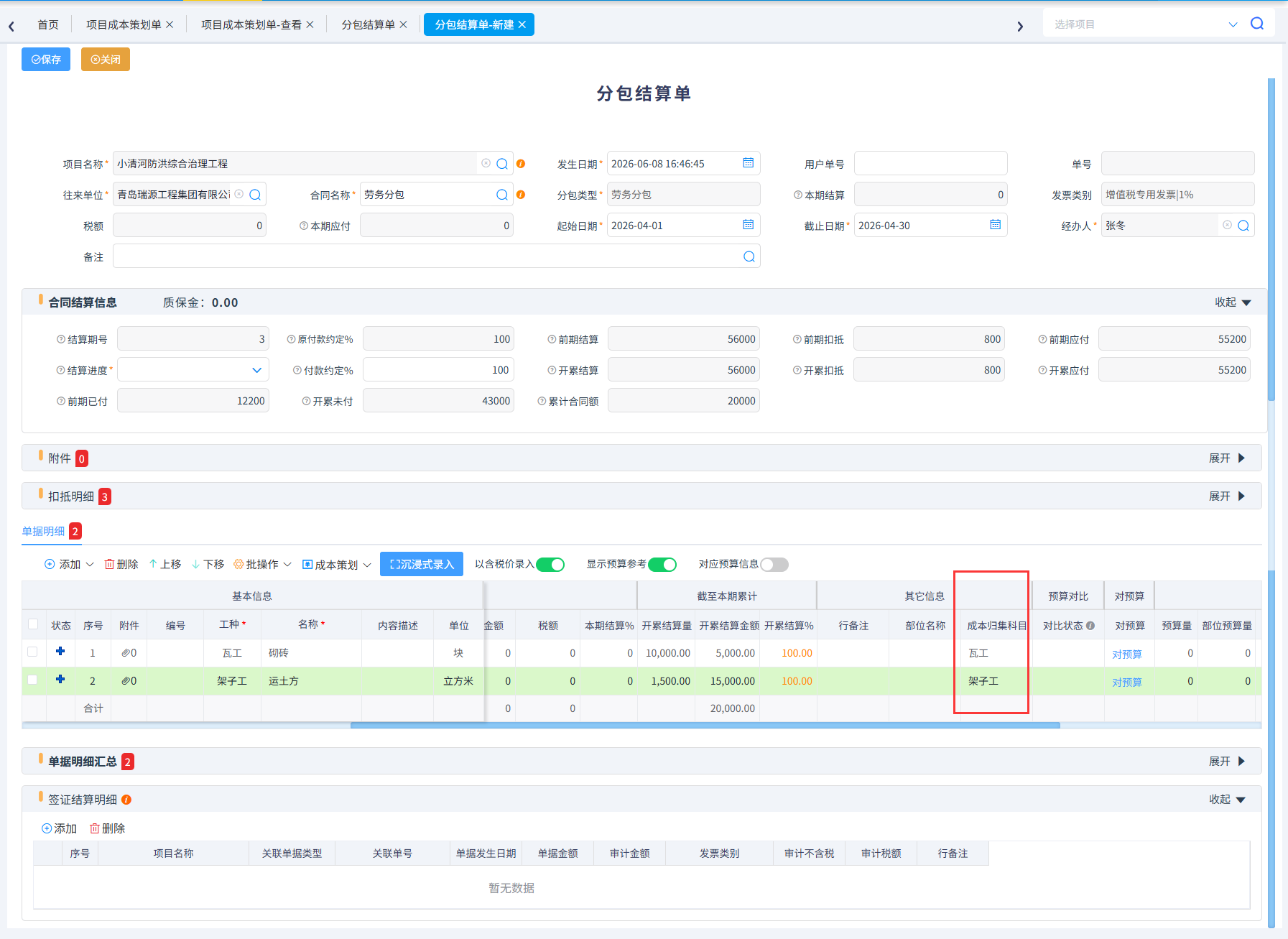Collapse 合同结算信息 section with 收起

[x=1233, y=302]
